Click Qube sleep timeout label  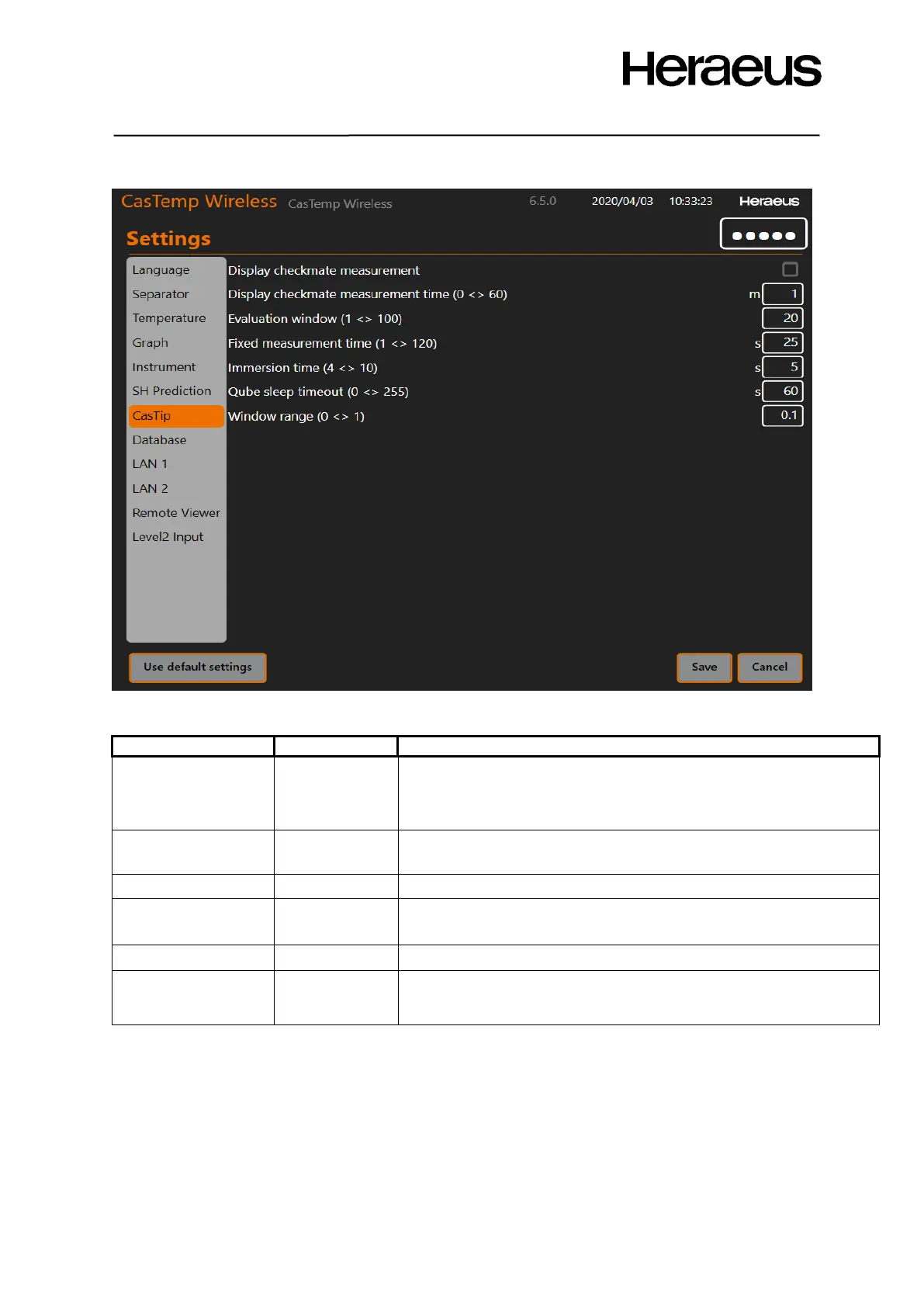tap(318, 392)
